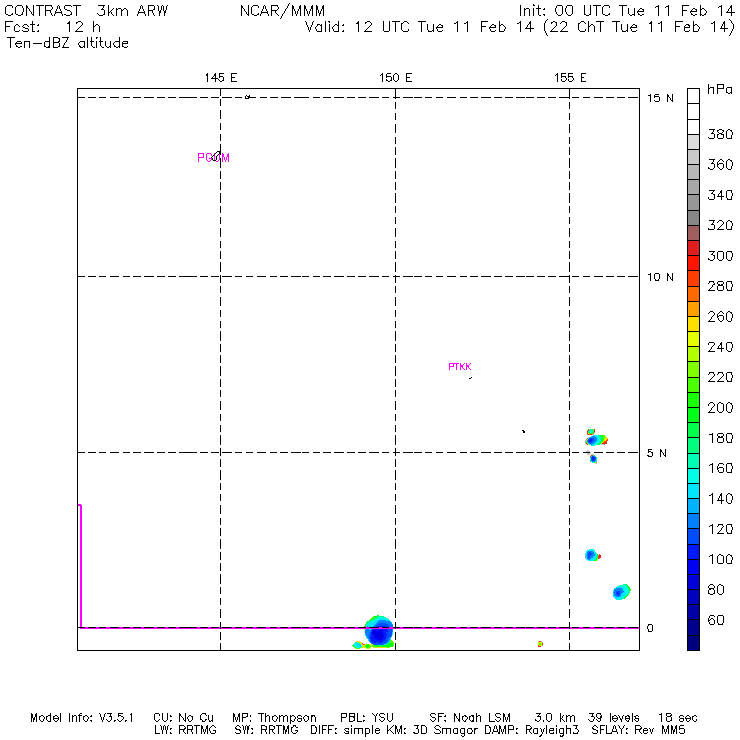Click the 60 colorbar value
740x740 pixels.
[716, 620]
